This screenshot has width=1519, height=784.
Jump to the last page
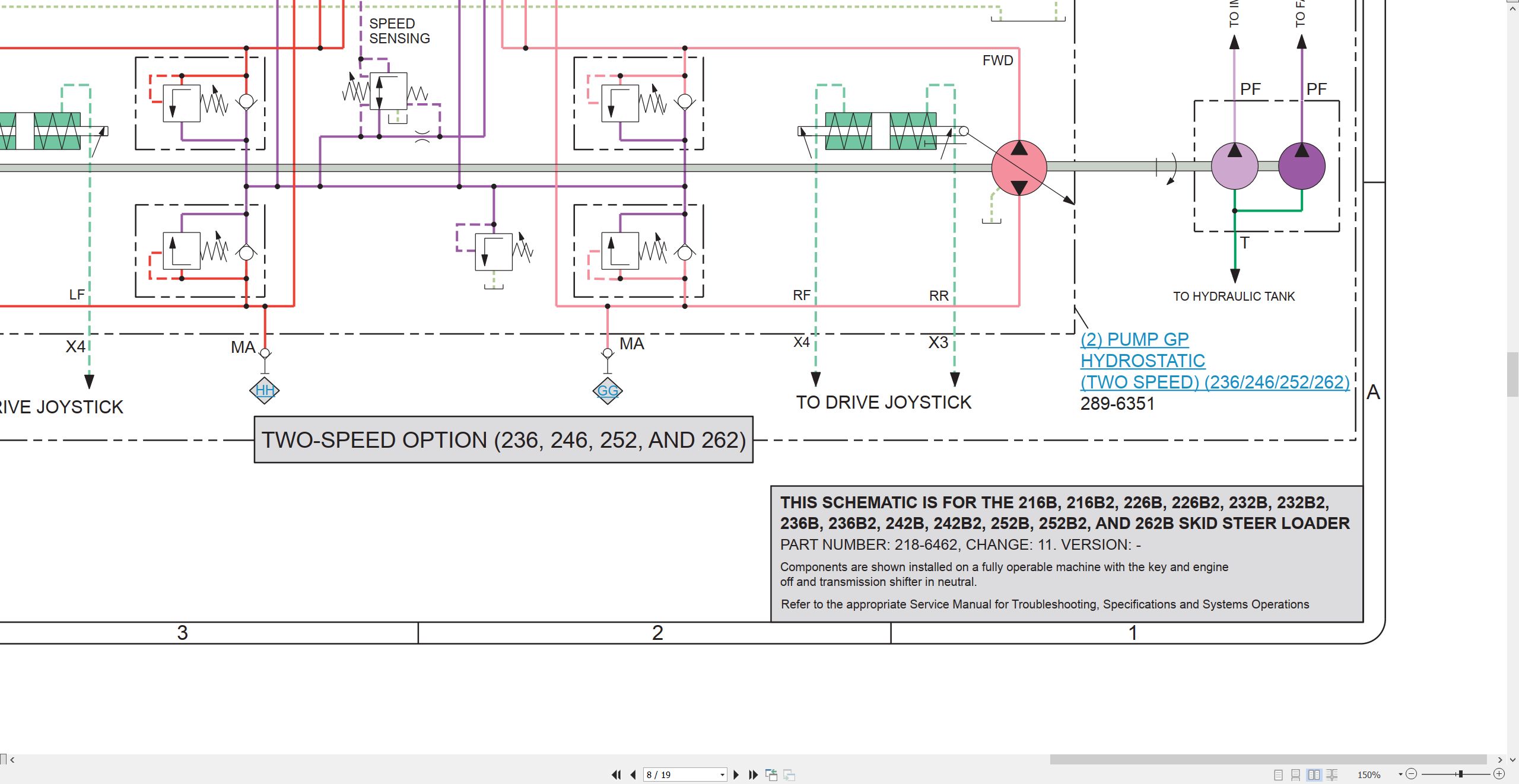tap(754, 775)
